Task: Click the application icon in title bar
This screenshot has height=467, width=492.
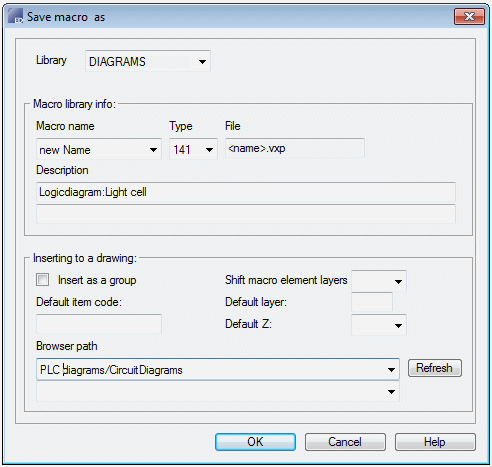Action: click(15, 16)
